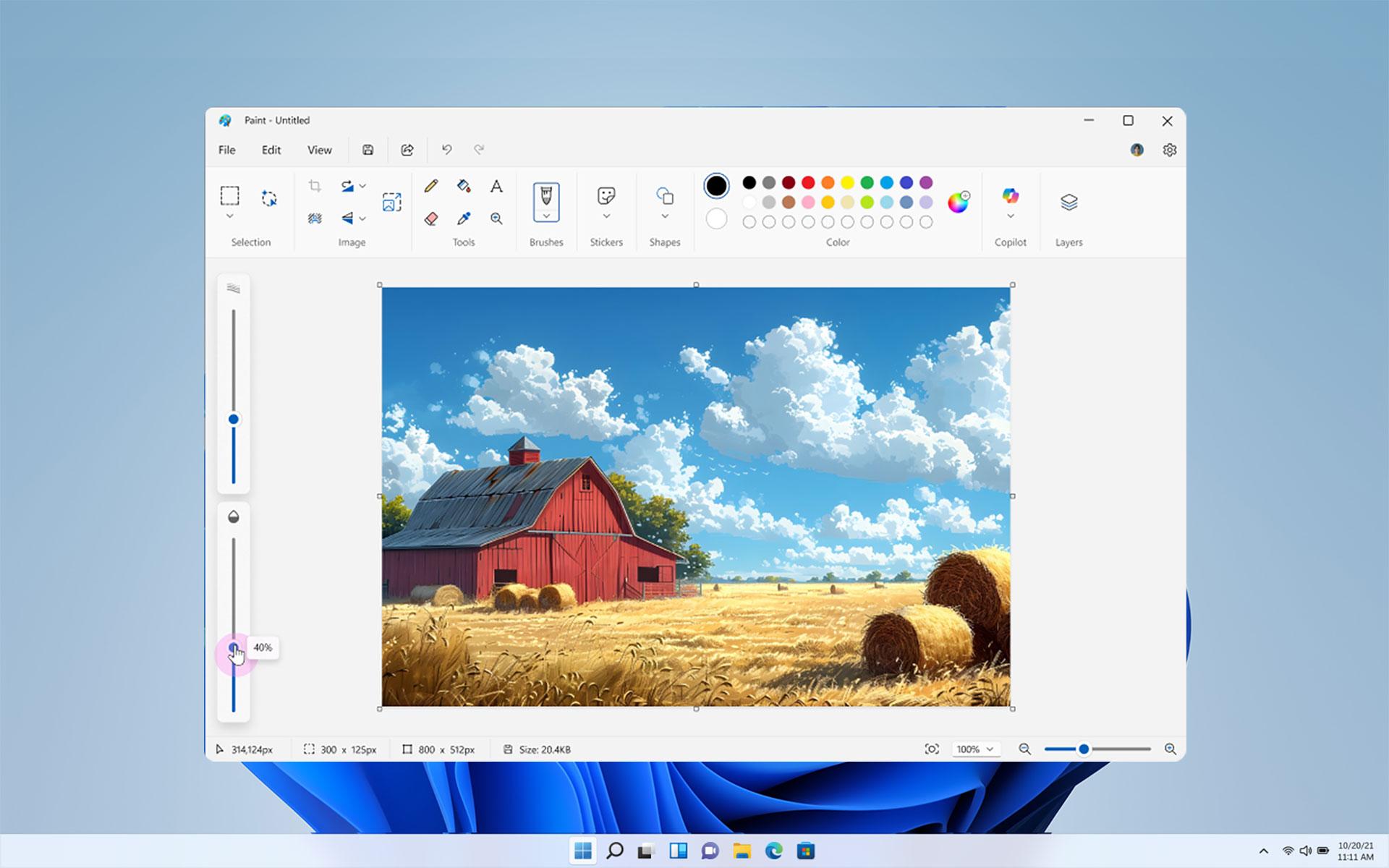Click the Undo button

[446, 150]
